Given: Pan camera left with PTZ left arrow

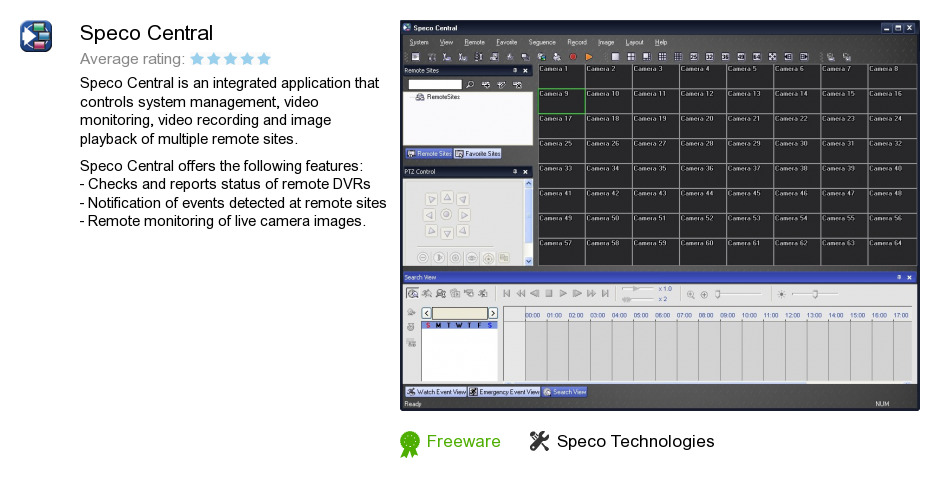Looking at the screenshot, I should (x=430, y=215).
